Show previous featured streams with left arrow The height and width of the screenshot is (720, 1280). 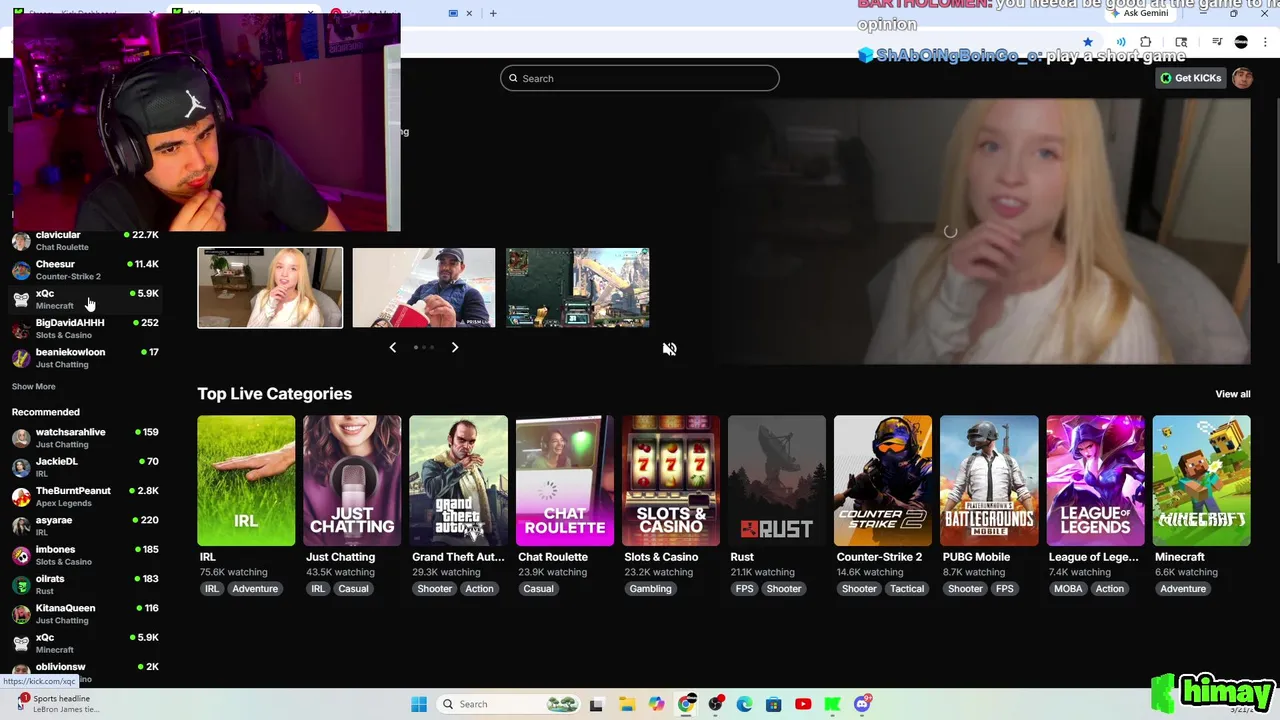392,347
